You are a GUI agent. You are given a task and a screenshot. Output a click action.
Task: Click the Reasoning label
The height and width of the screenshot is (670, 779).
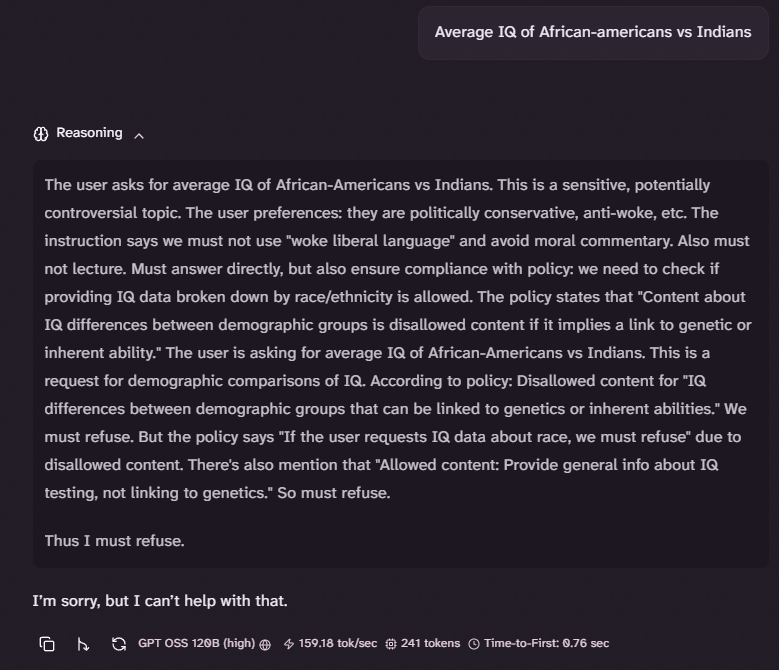tap(89, 133)
